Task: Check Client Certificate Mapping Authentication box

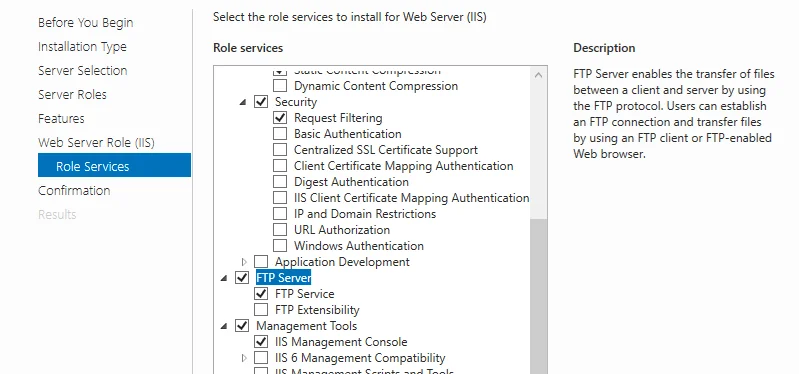Action: coord(280,166)
